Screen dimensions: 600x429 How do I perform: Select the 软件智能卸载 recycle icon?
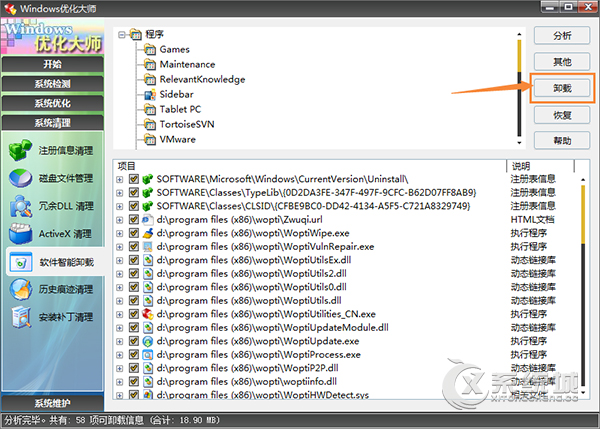tap(21, 262)
